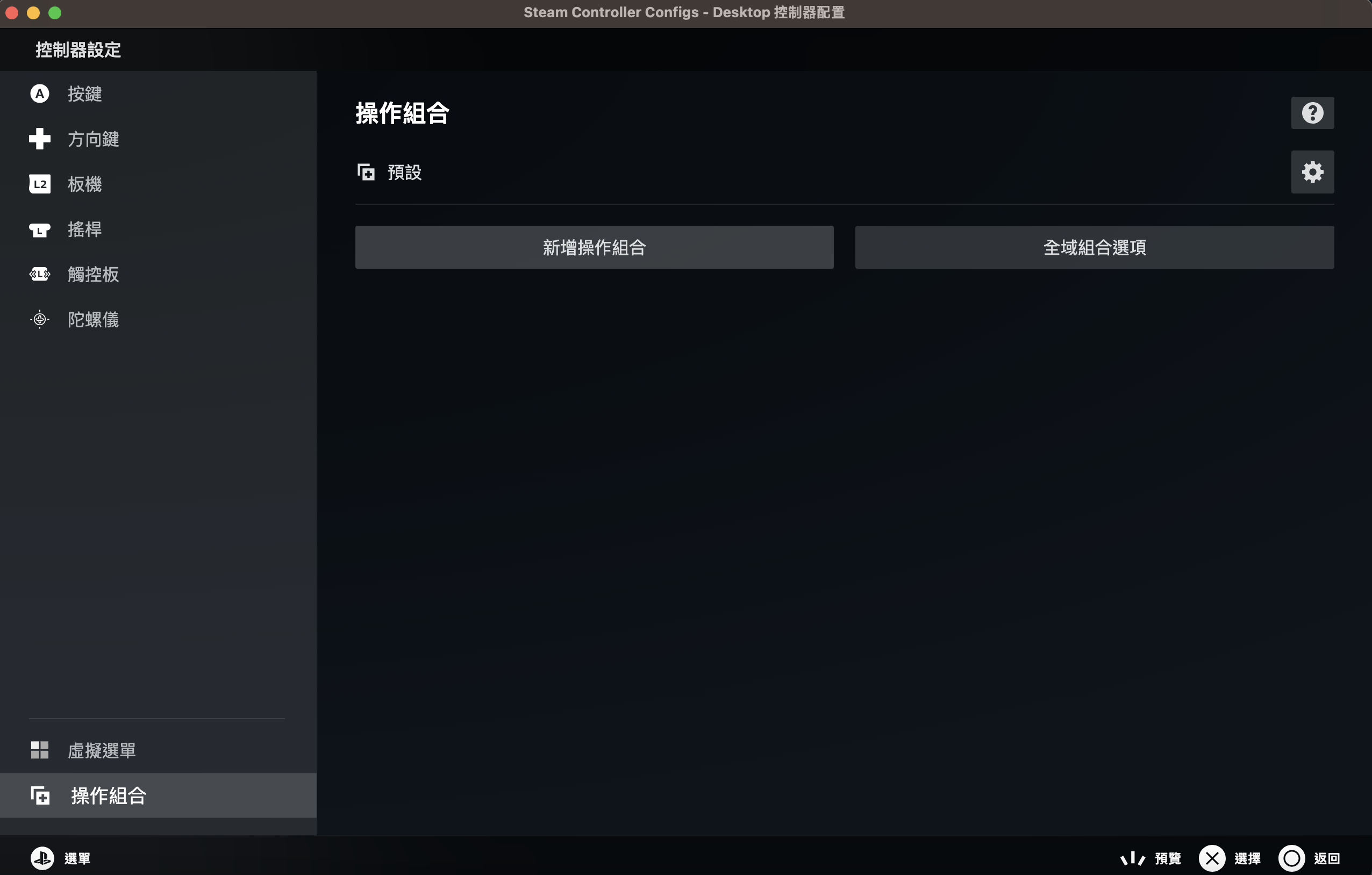Open the 板機 L2 trigger icon
The image size is (1372, 875).
pos(39,184)
